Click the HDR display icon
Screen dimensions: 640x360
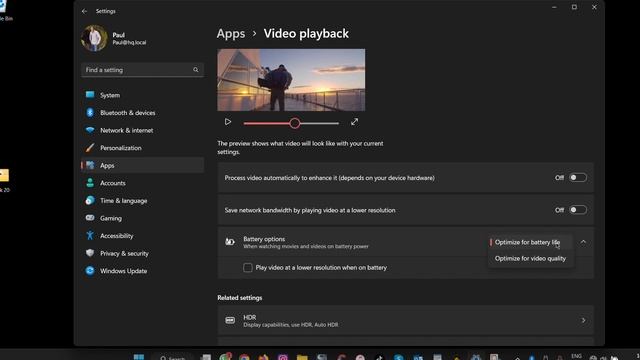coord(230,320)
